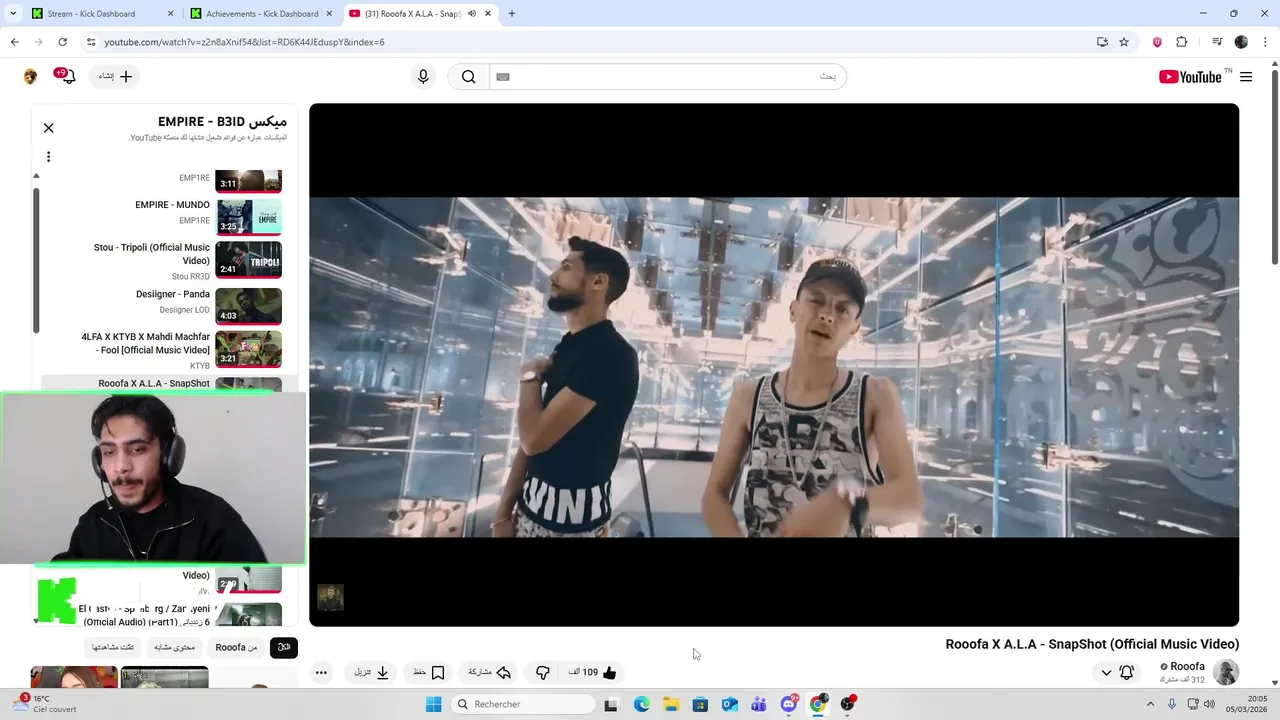1280x720 pixels.
Task: Click the thumbs-down dislike icon
Action: tap(543, 673)
